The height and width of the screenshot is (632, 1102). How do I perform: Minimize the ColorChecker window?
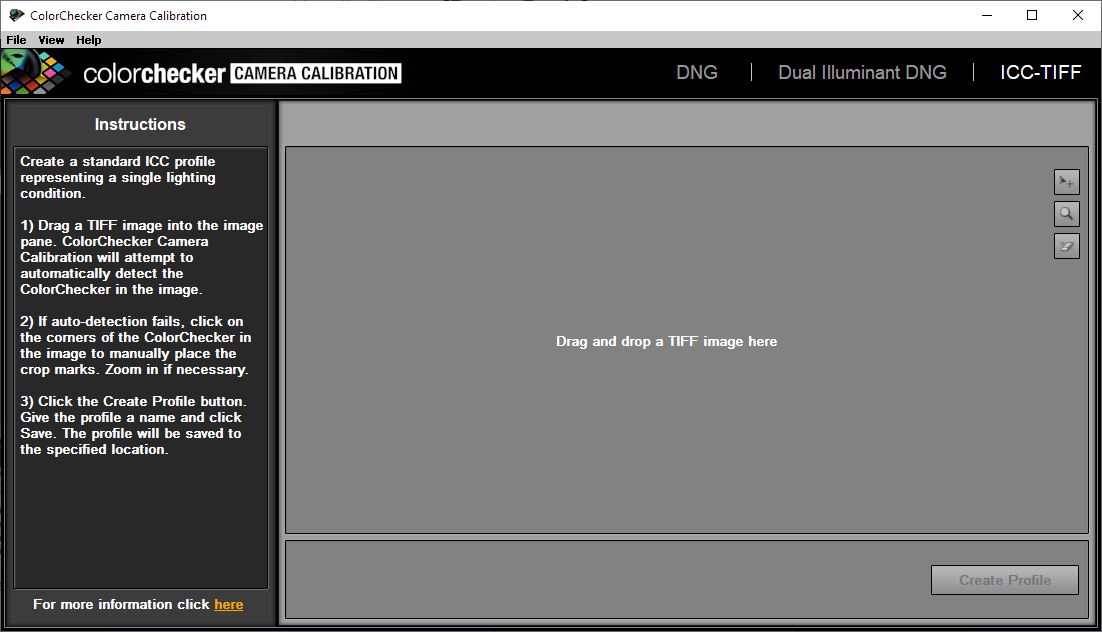click(x=987, y=15)
